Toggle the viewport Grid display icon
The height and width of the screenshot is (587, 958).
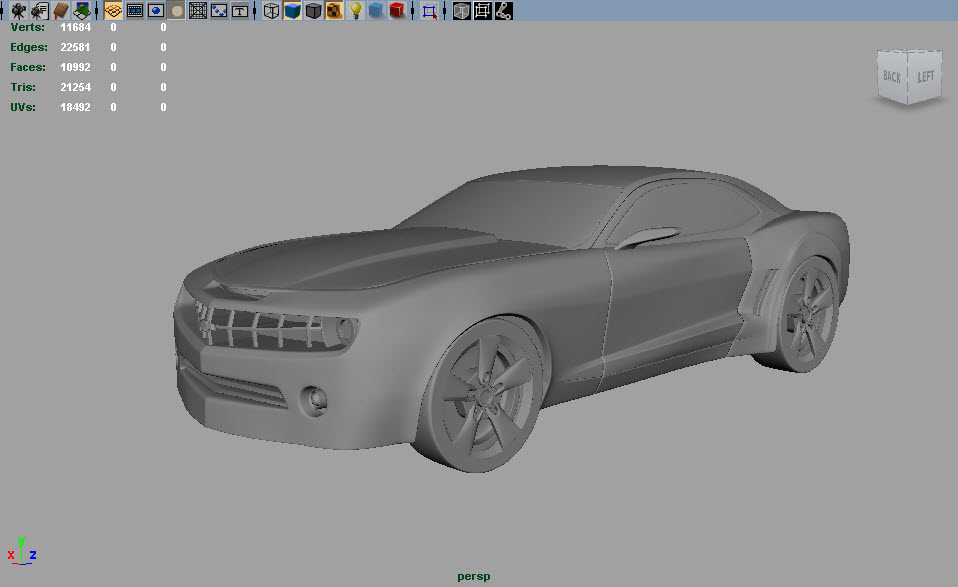pyautogui.click(x=113, y=10)
